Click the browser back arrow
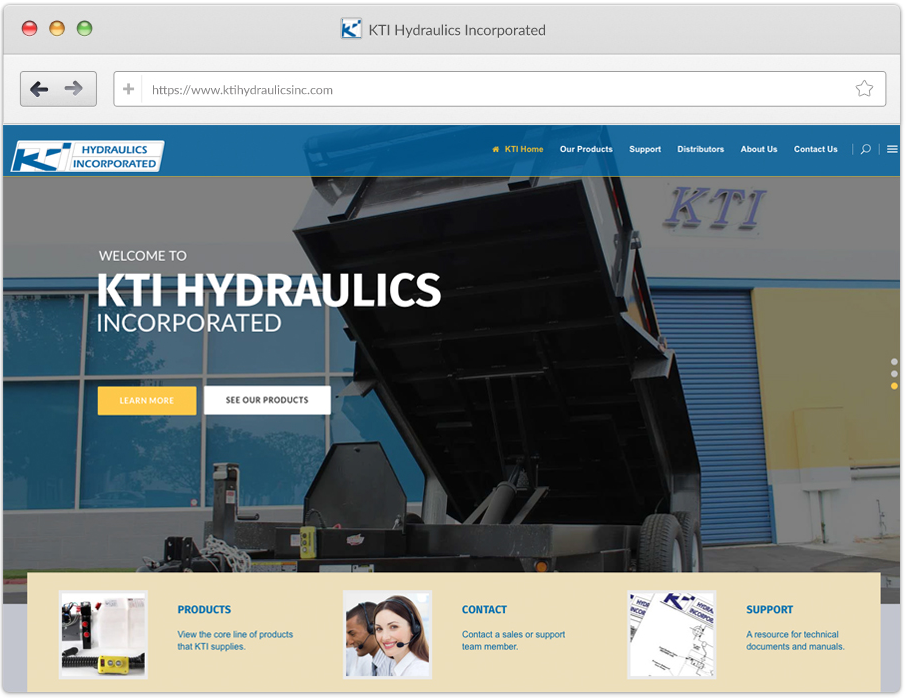The image size is (906, 698). [x=39, y=89]
